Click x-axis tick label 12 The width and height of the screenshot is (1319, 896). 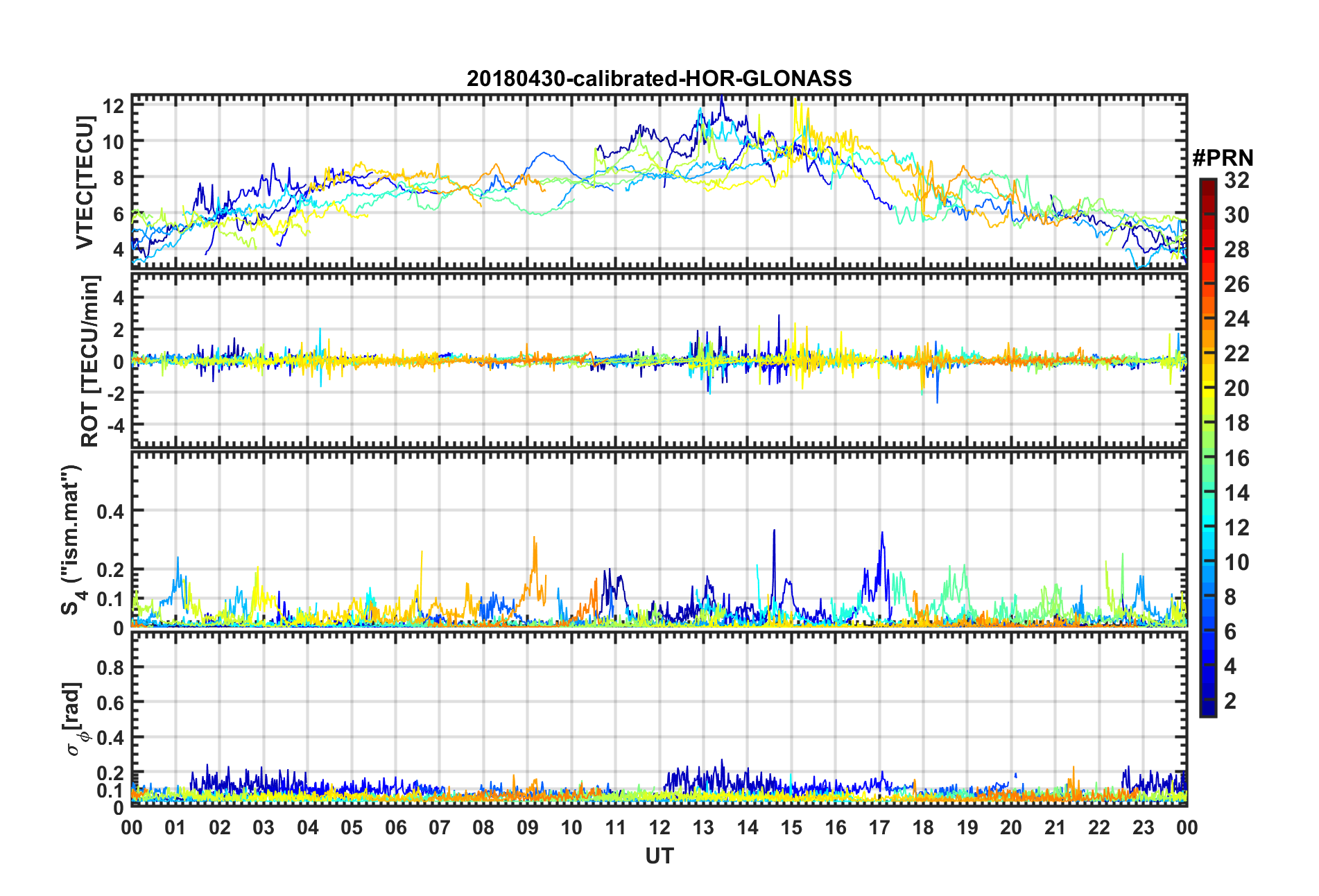click(659, 828)
